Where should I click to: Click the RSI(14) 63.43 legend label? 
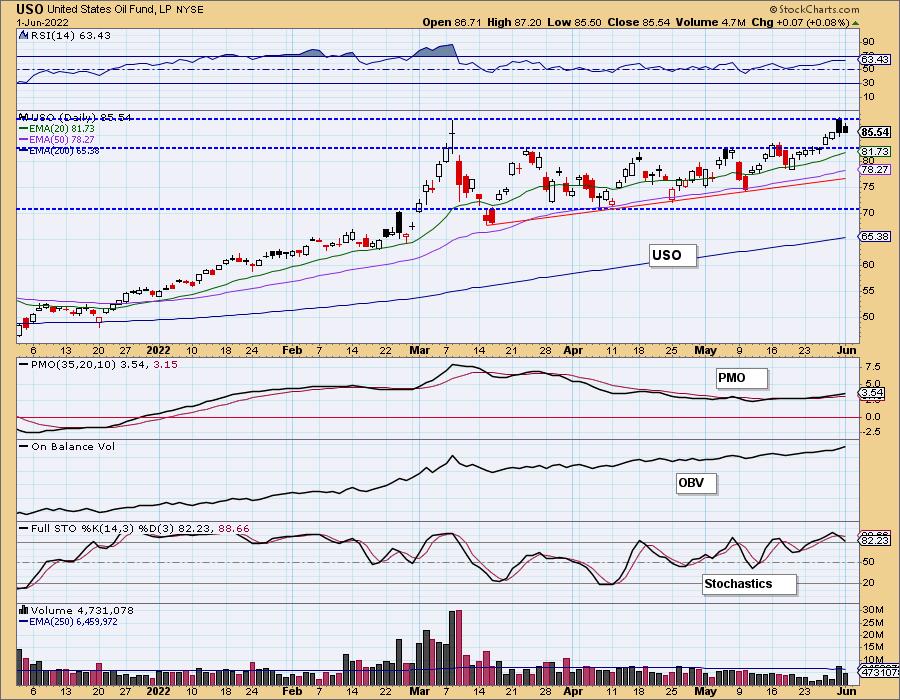click(x=70, y=35)
